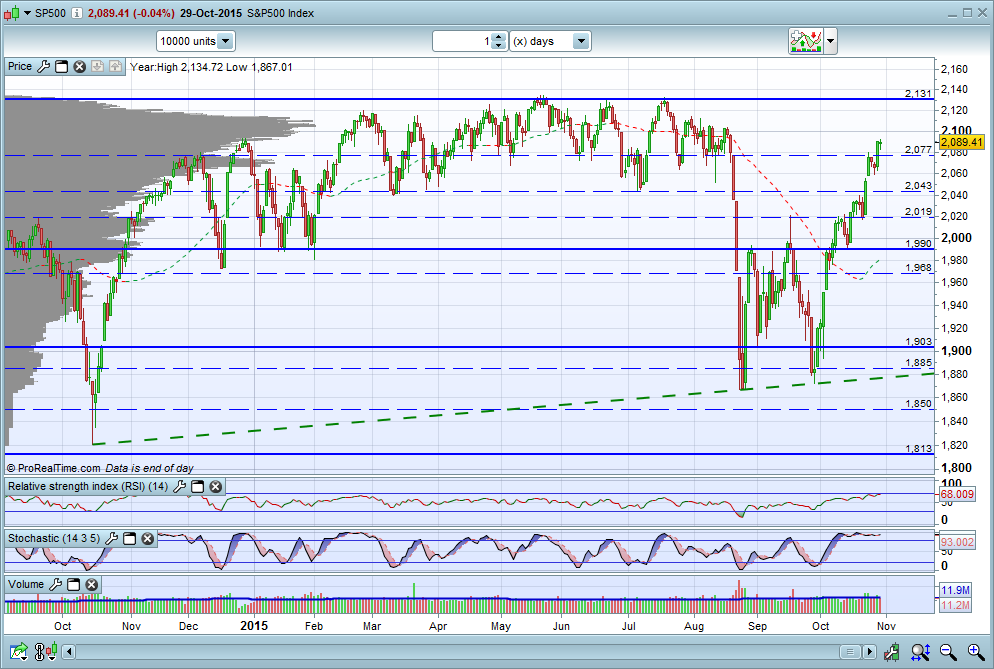Open Stochastic indicator wrench settings
The height and width of the screenshot is (669, 994).
pyautogui.click(x=112, y=538)
